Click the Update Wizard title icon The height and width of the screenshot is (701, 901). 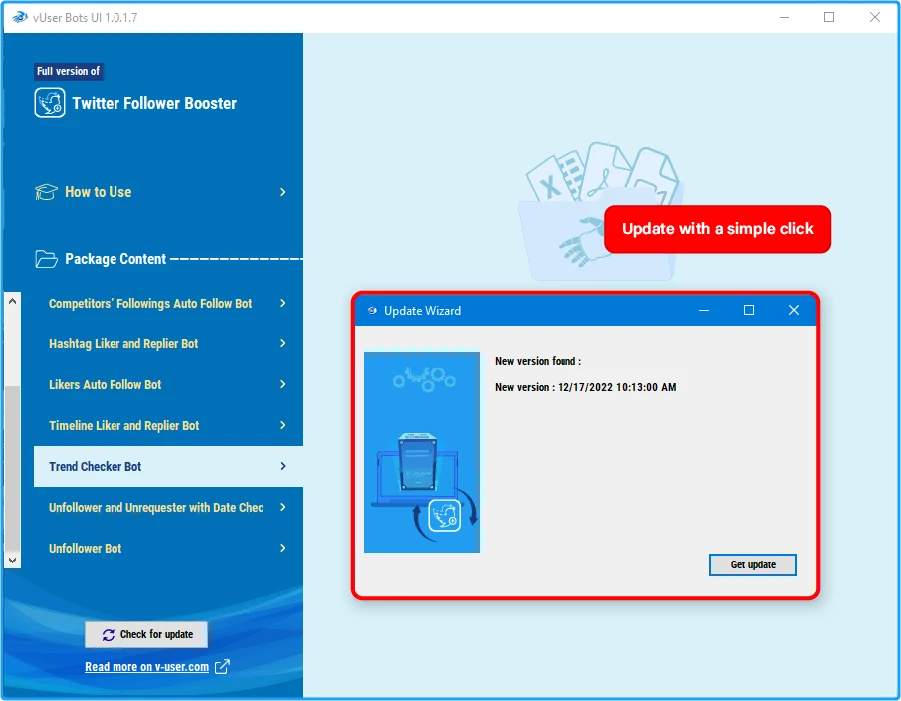click(372, 310)
